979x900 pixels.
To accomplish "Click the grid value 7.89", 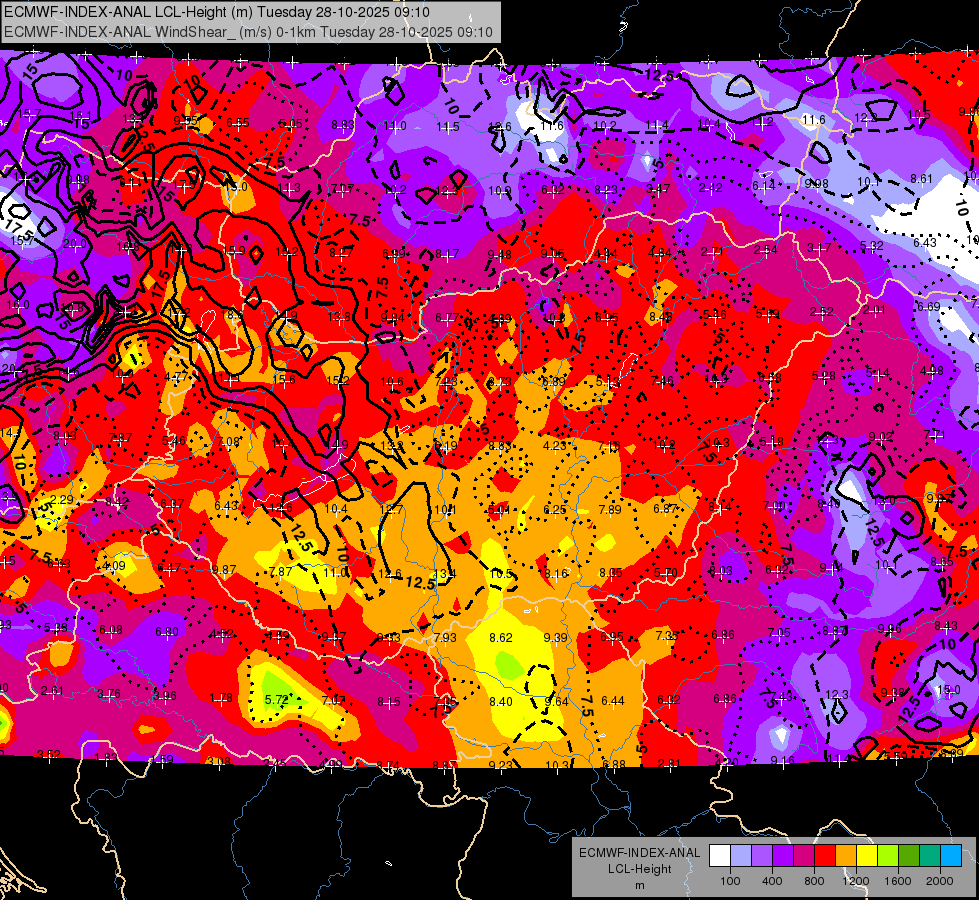I will click(609, 510).
